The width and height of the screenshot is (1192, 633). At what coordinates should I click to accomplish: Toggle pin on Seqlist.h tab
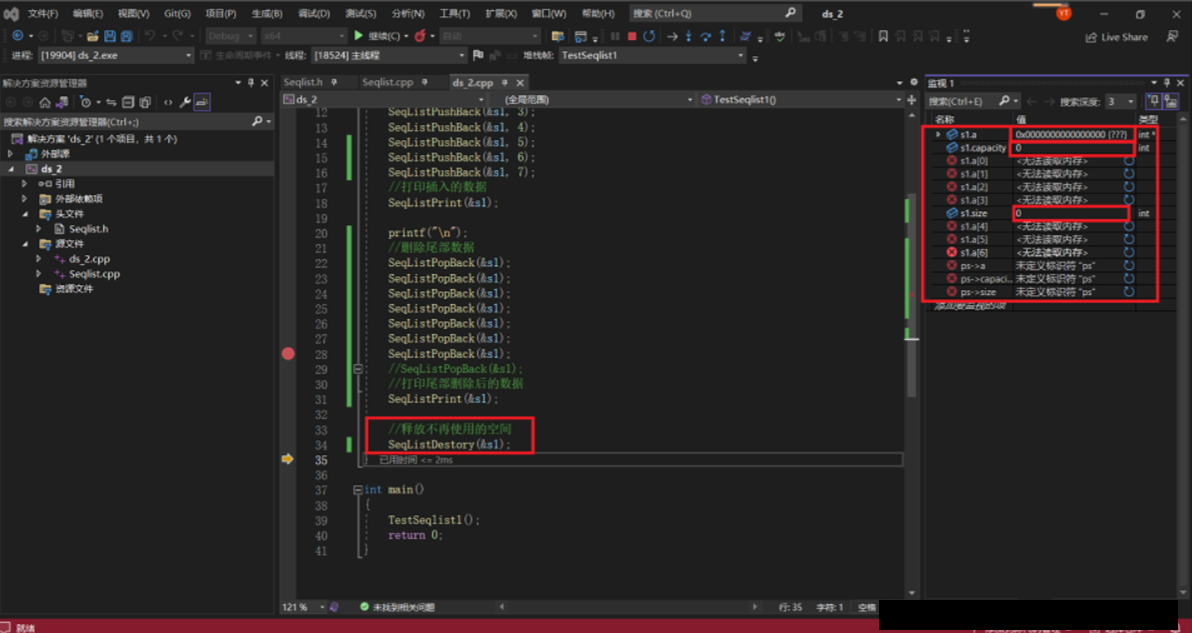tap(334, 82)
